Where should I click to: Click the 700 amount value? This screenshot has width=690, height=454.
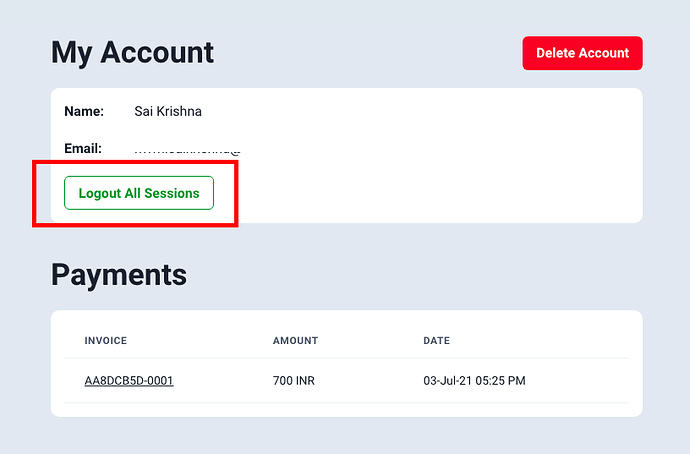pyautogui.click(x=283, y=381)
